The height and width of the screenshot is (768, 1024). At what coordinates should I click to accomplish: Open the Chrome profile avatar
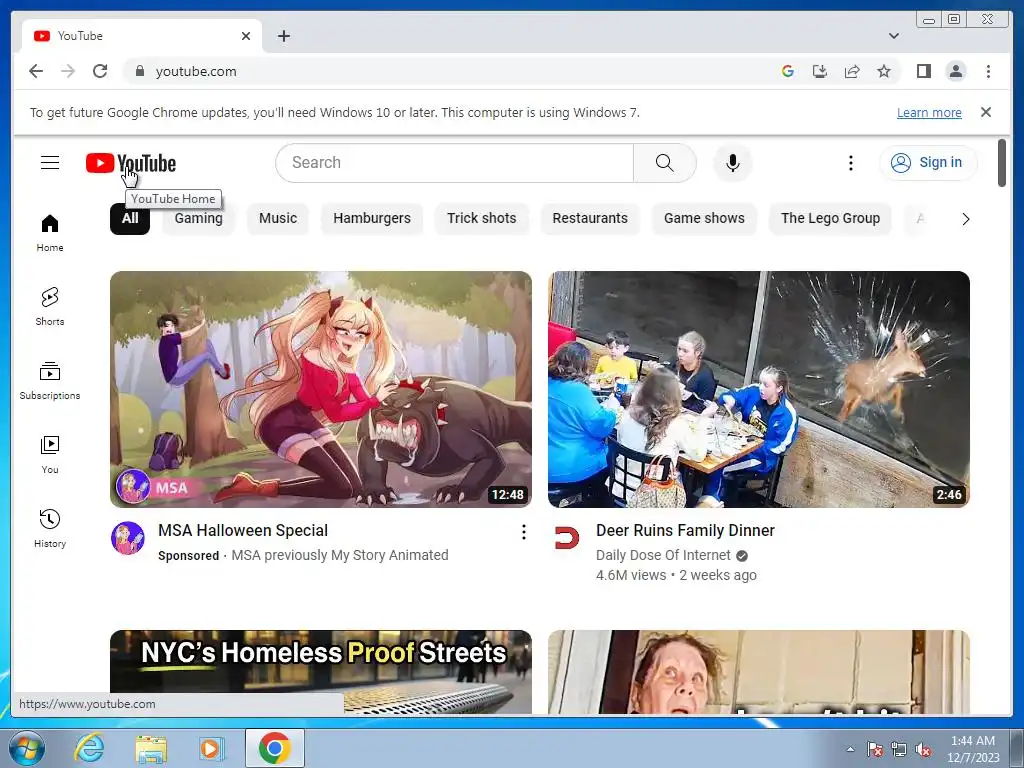(x=955, y=71)
